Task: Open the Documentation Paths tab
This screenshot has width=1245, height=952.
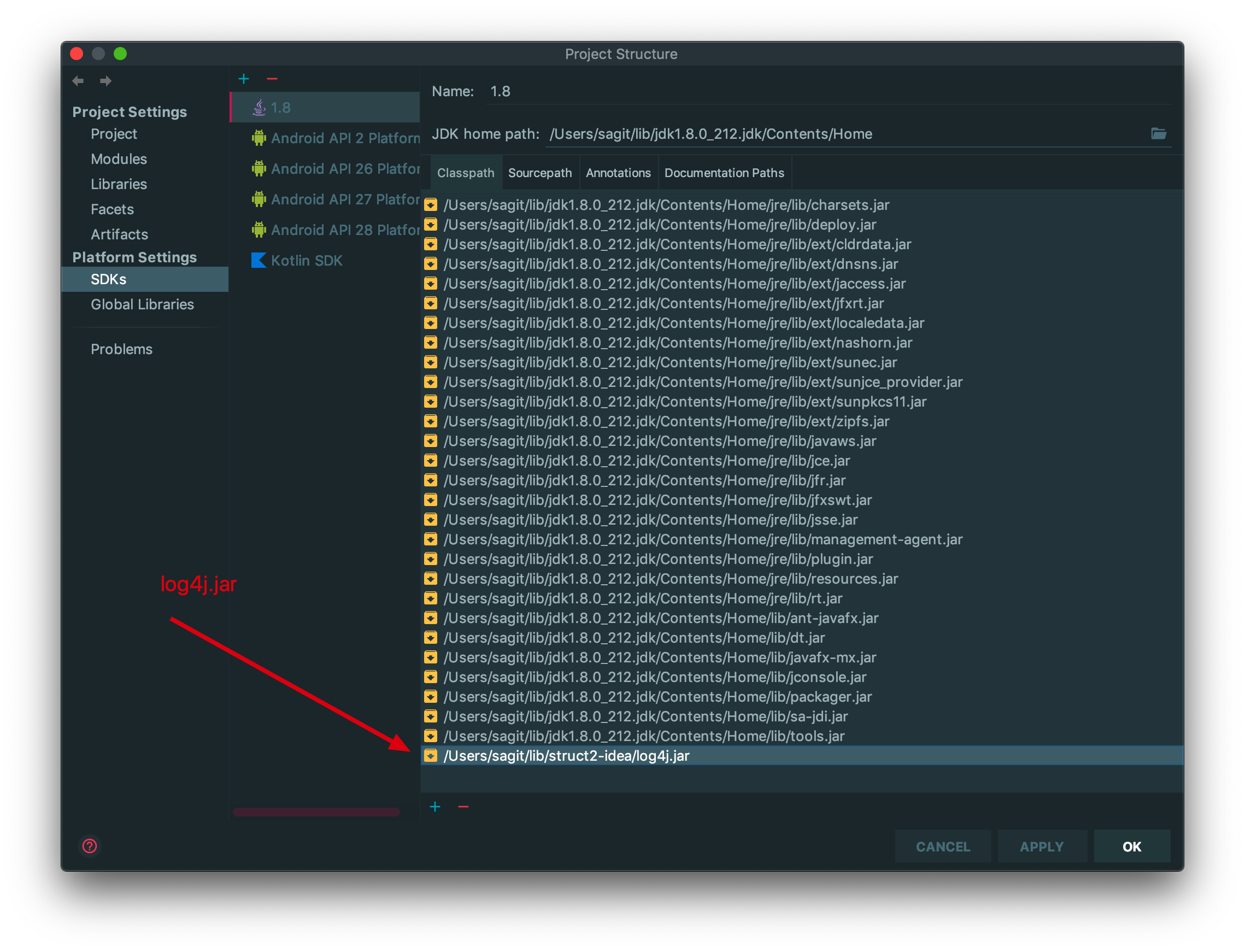Action: [x=725, y=173]
